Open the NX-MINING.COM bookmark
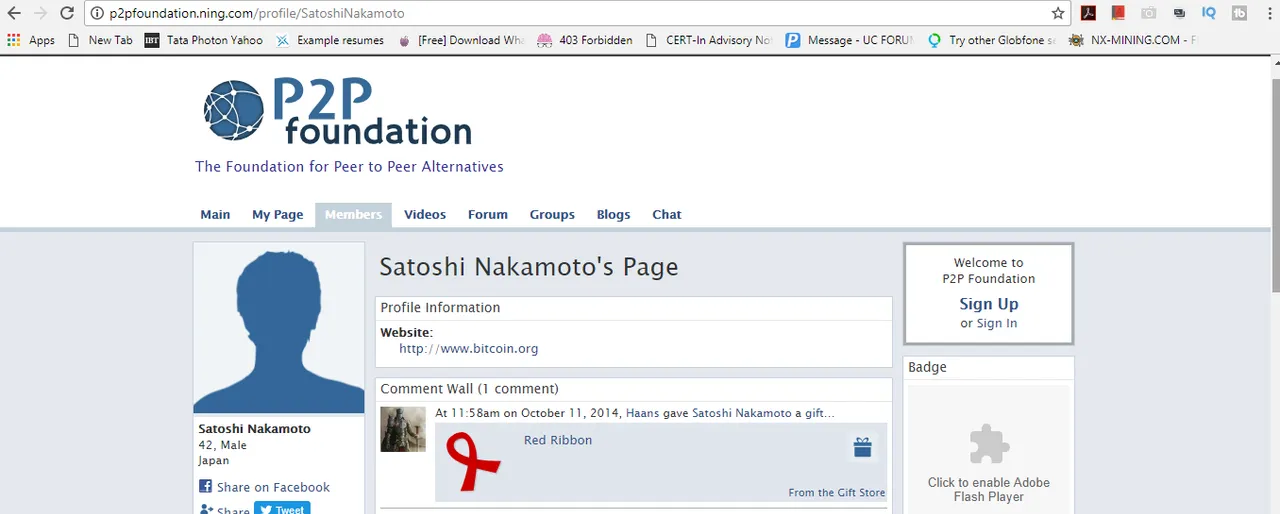Viewport: 1280px width, 514px height. coord(1132,40)
